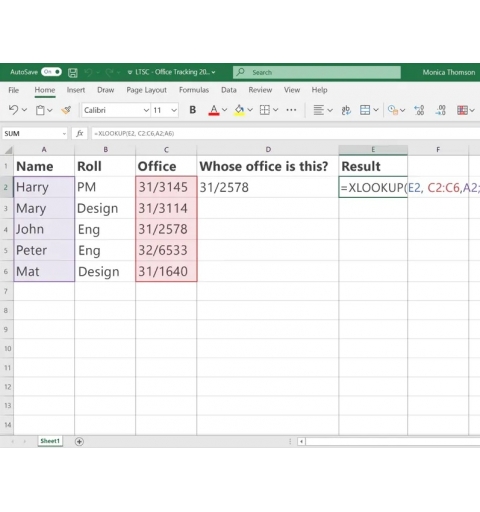
Task: Select the cell containing Harry
Action: click(x=44, y=187)
